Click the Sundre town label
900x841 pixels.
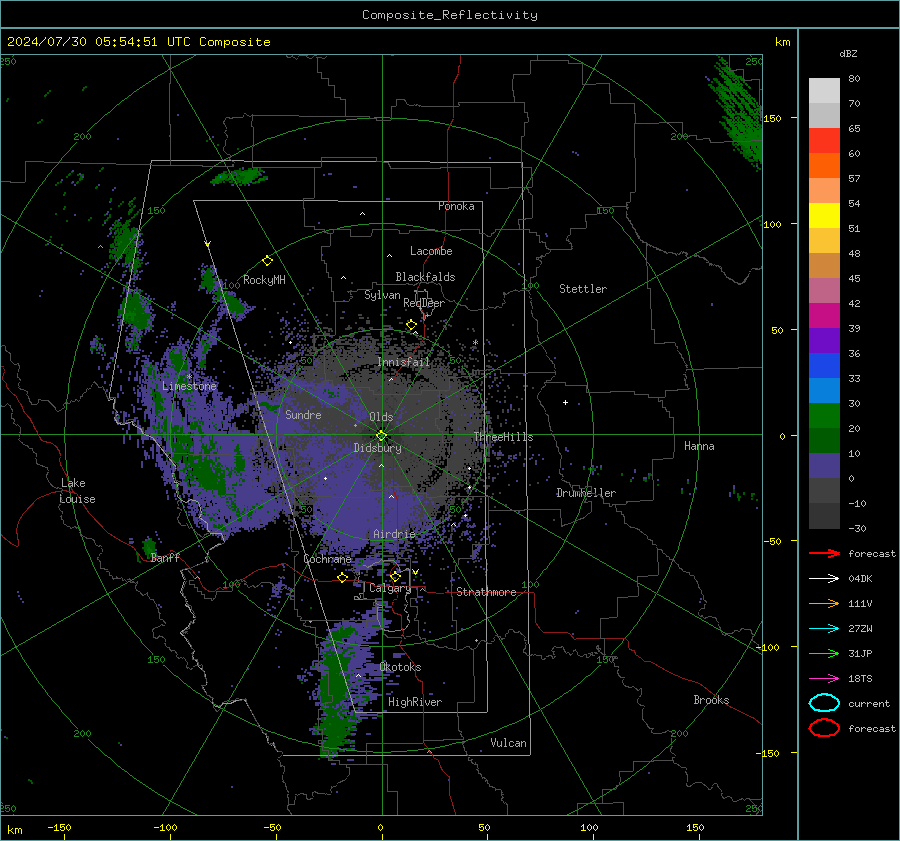(303, 414)
